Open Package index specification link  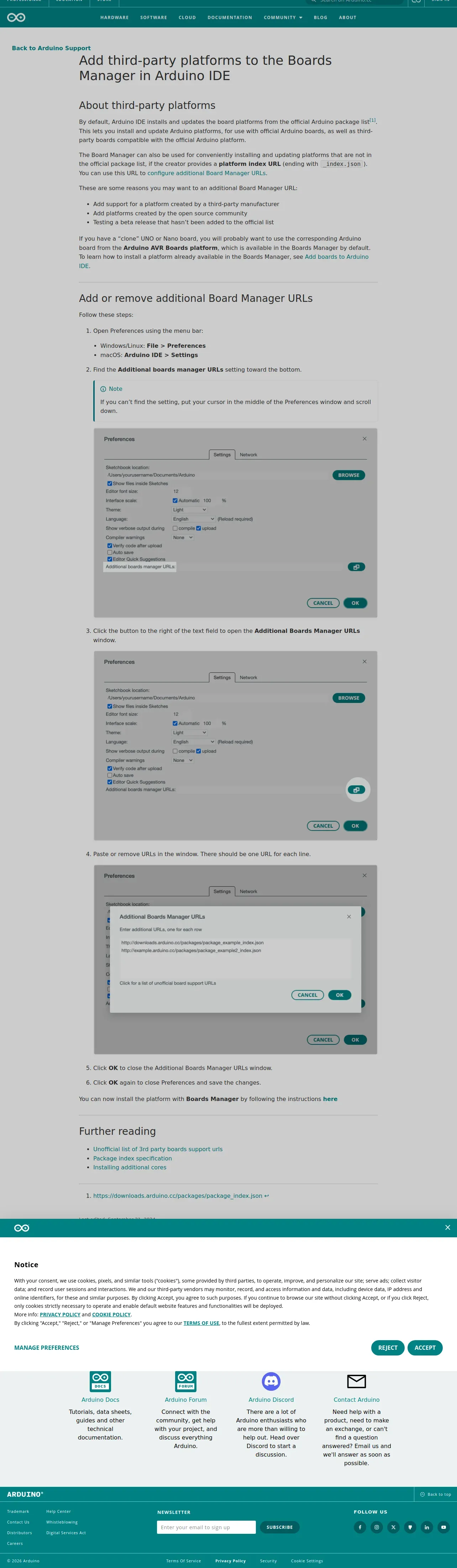coord(132,1158)
